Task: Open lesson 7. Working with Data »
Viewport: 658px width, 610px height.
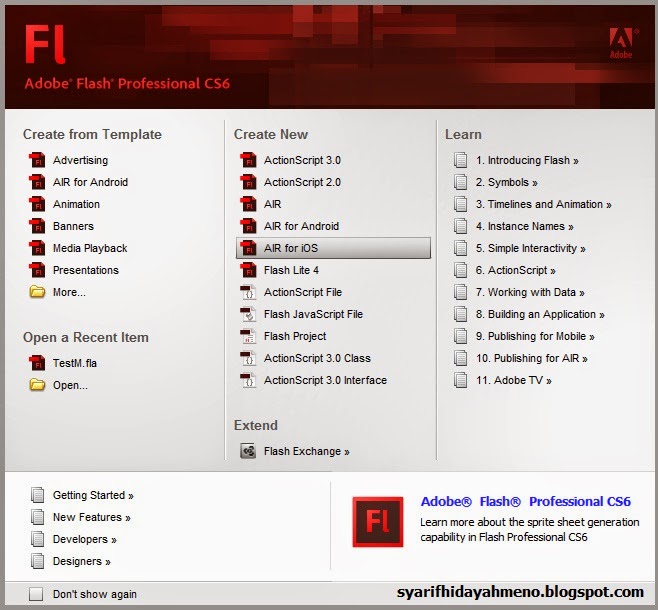Action: 530,292
